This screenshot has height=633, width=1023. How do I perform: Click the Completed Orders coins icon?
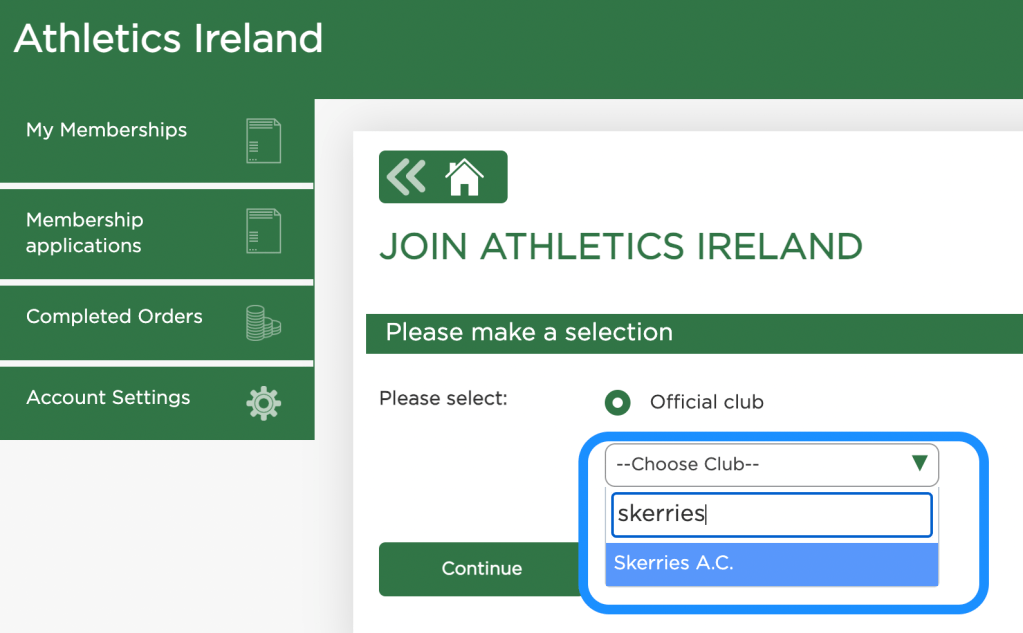coord(263,322)
